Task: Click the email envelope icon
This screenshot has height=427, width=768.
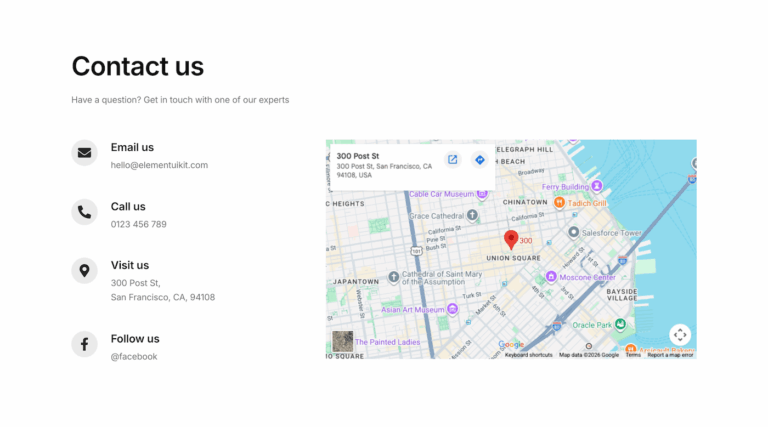Action: 84,153
